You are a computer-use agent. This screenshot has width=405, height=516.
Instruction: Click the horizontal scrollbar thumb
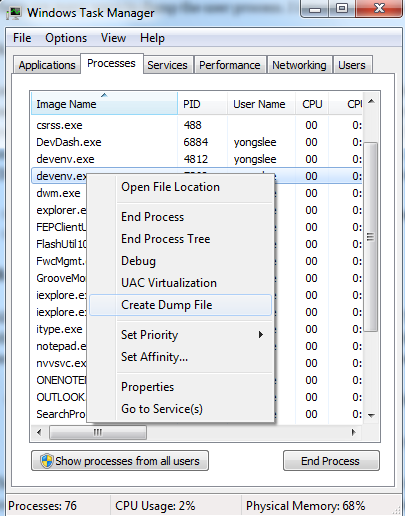98,433
